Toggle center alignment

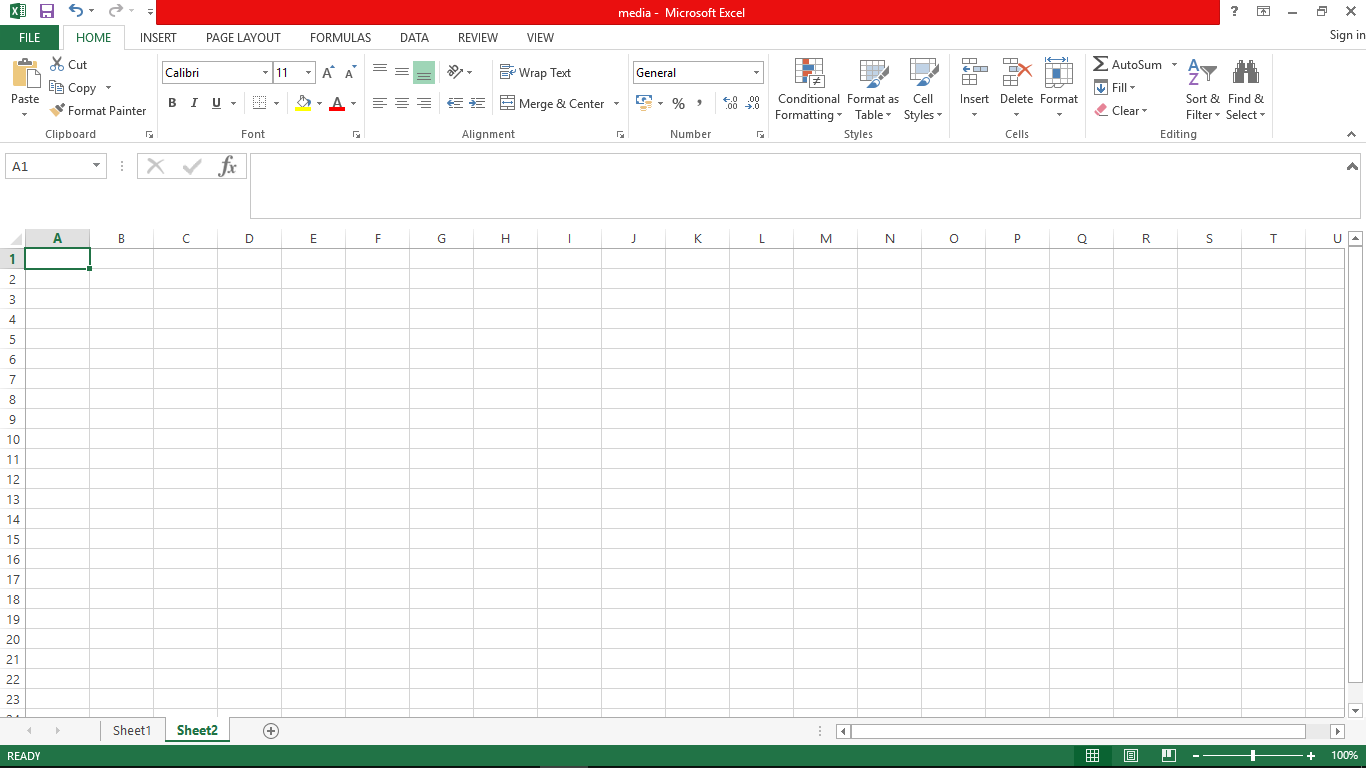coord(402,103)
